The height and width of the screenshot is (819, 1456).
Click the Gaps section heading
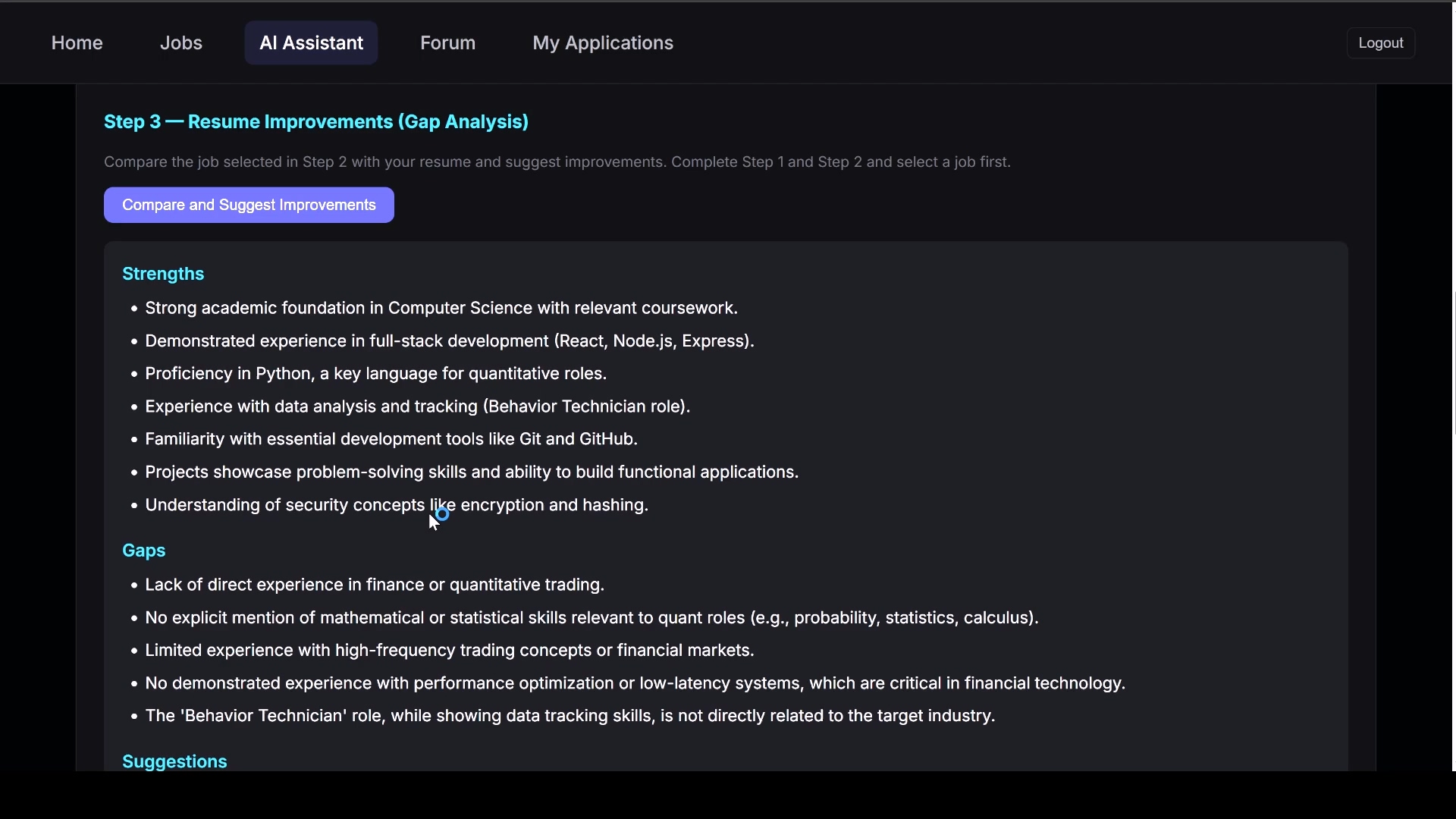pyautogui.click(x=143, y=551)
